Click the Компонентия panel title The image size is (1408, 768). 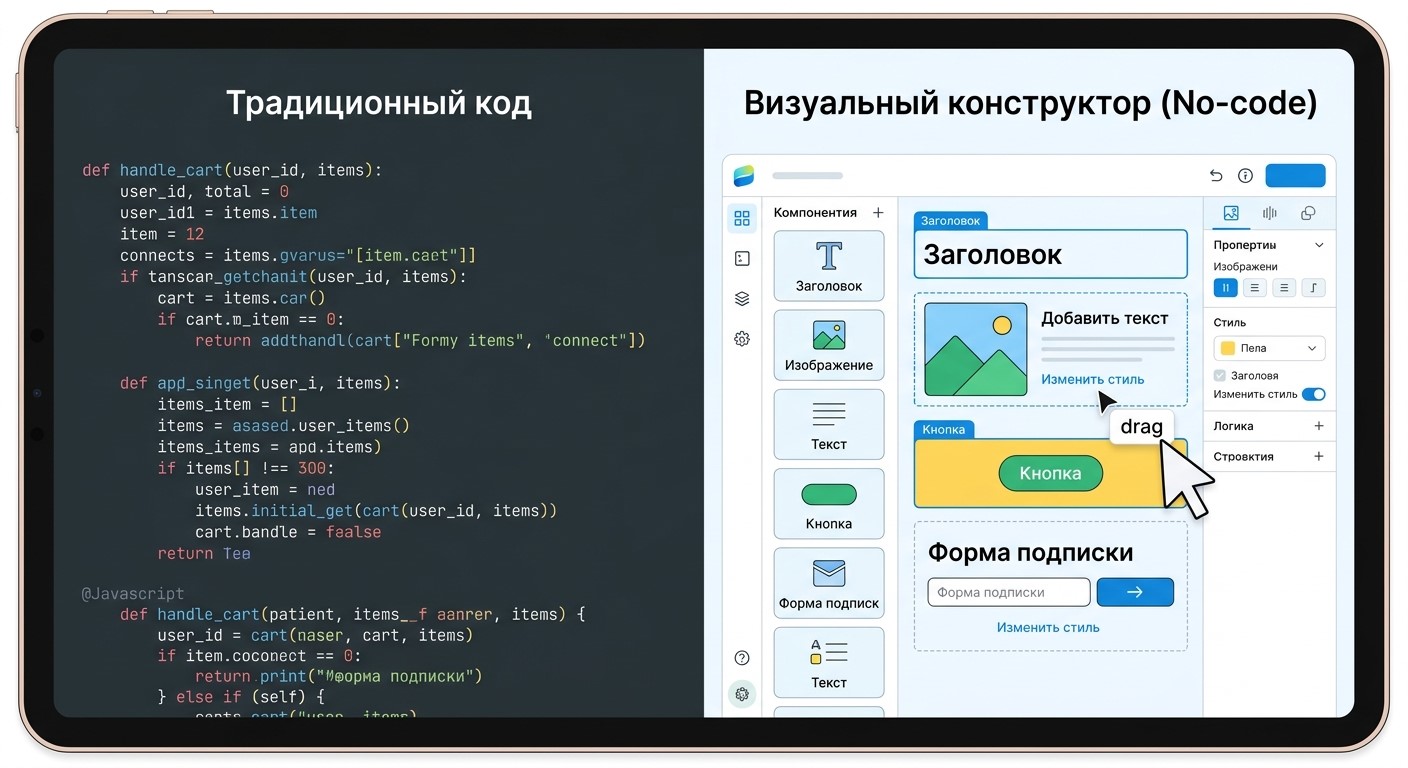(x=815, y=213)
